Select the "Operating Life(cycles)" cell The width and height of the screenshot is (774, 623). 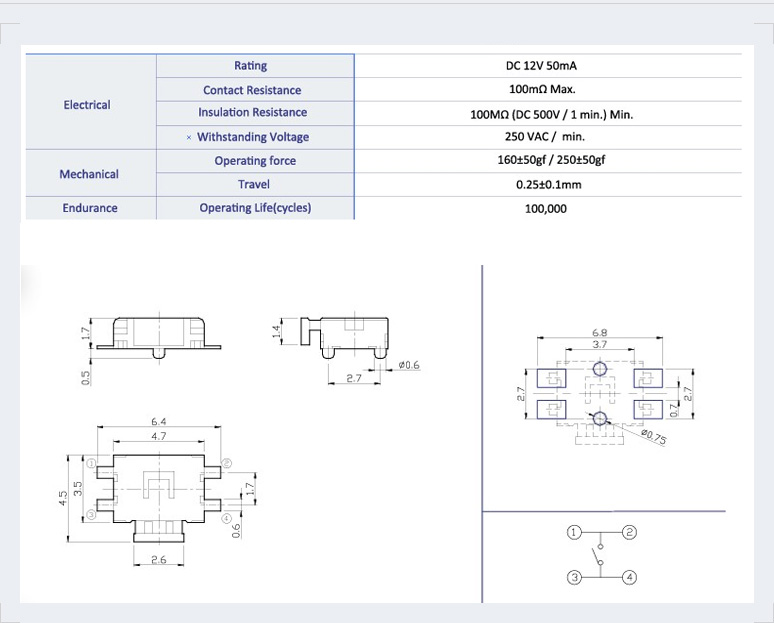[255, 208]
